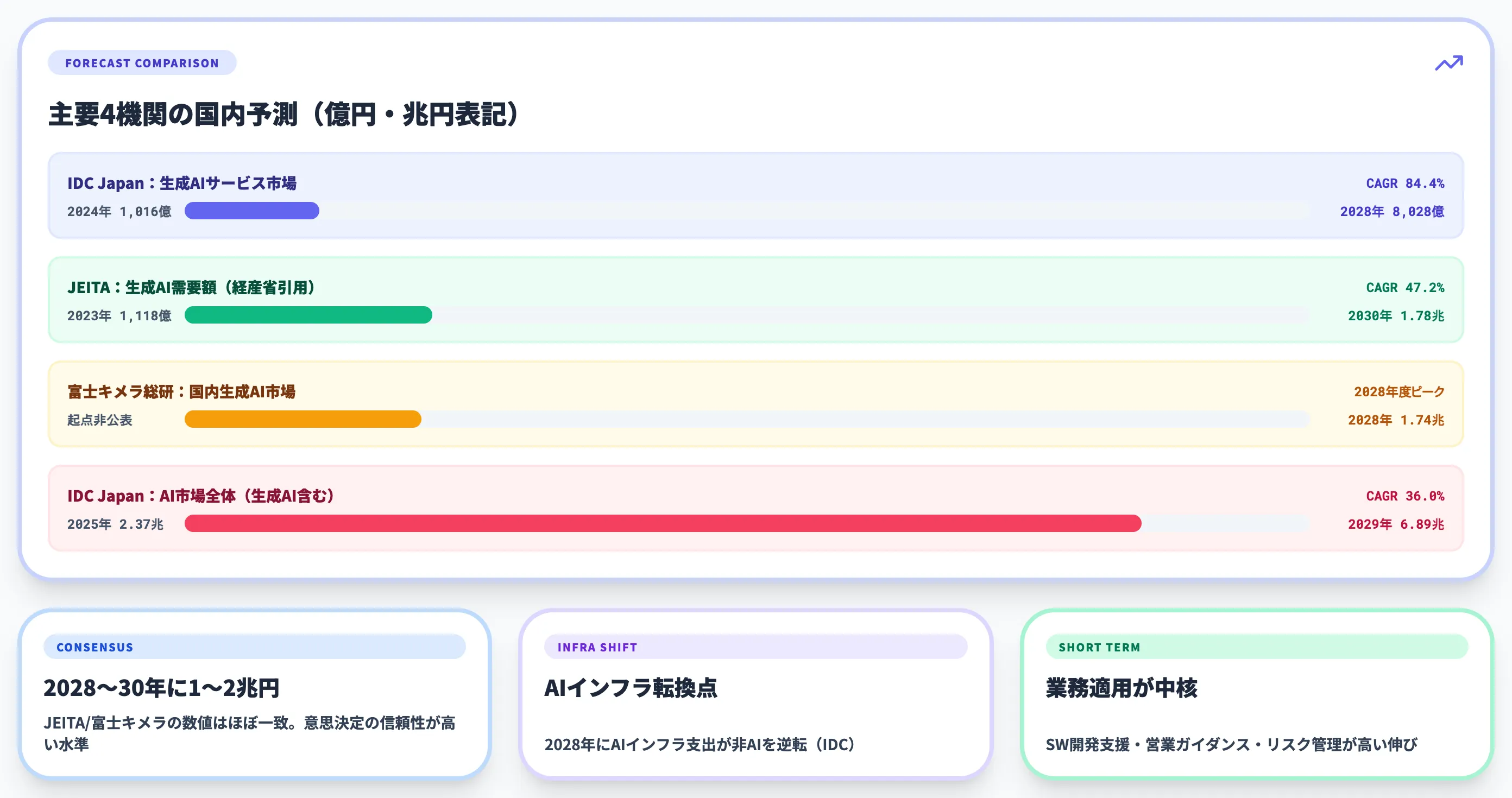Click the heading AIインフラ転換点
Image resolution: width=1512 pixels, height=798 pixels.
click(631, 688)
